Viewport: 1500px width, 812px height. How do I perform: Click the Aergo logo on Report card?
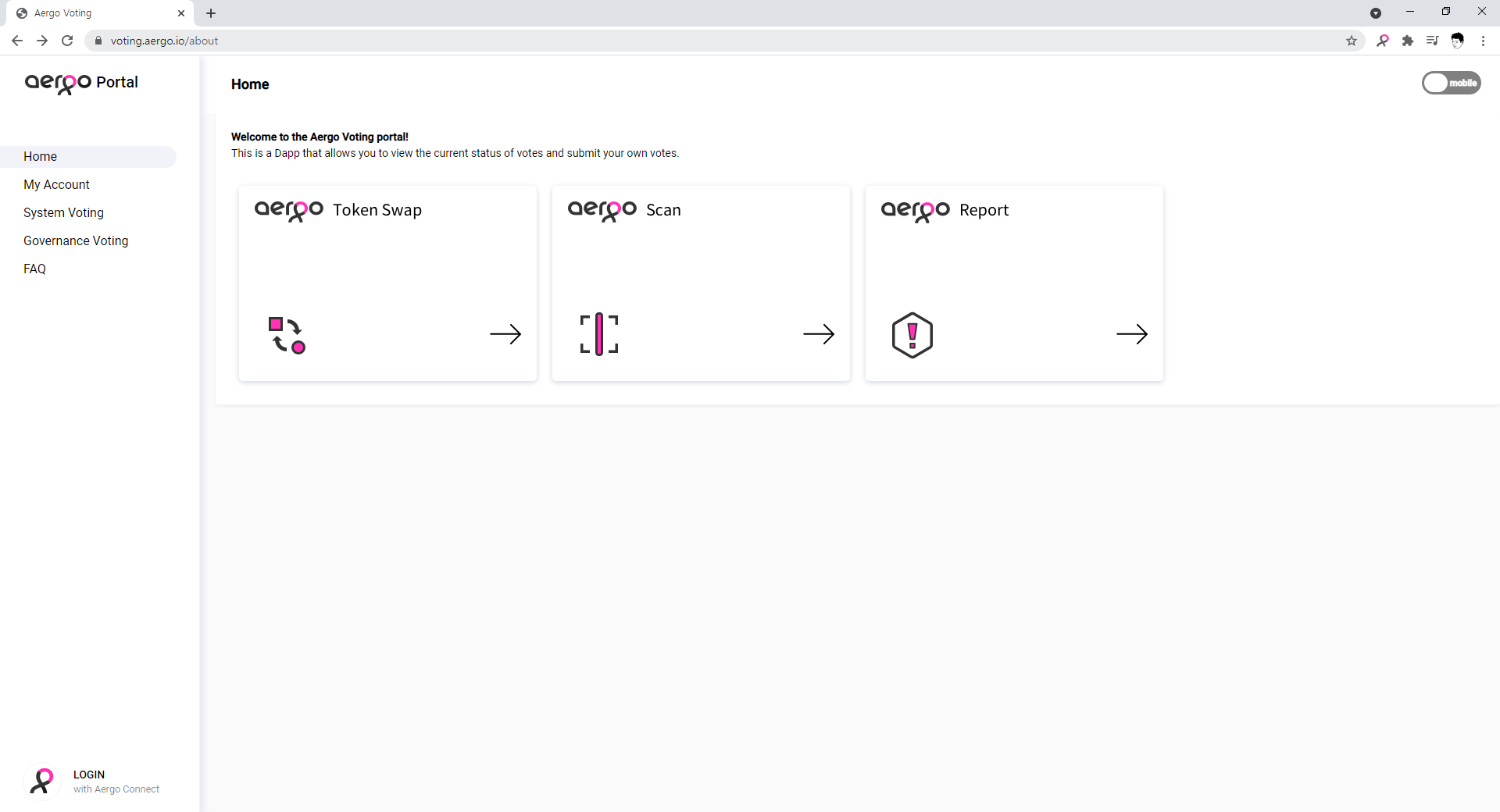point(916,210)
